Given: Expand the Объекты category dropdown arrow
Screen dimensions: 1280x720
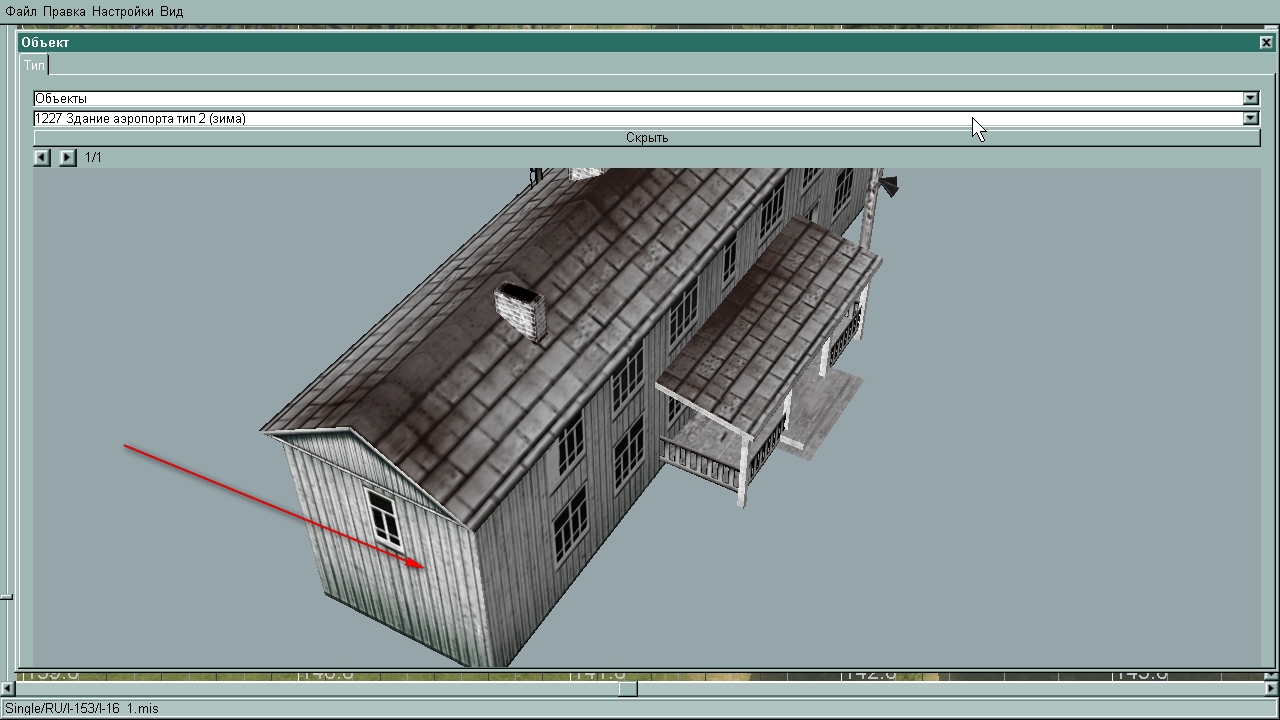Looking at the screenshot, I should click(x=1250, y=98).
